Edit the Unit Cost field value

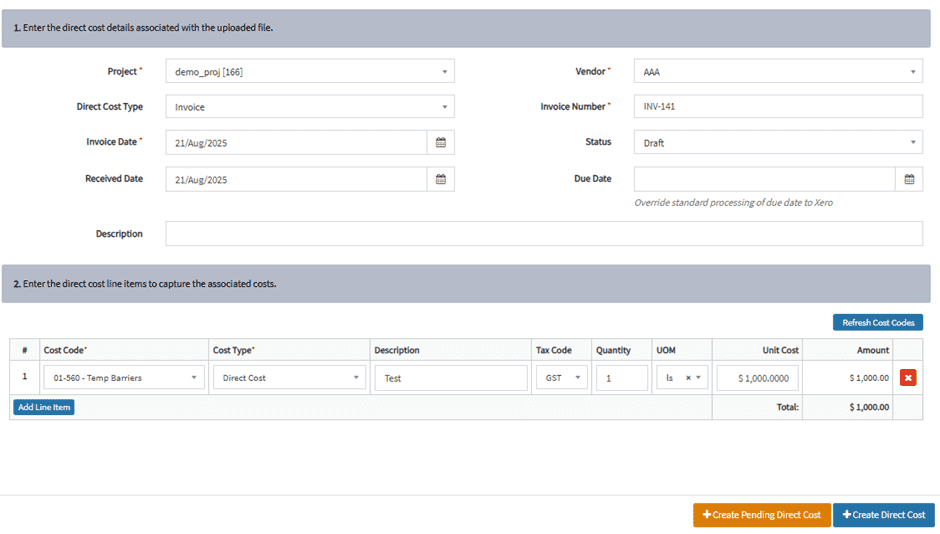(757, 378)
